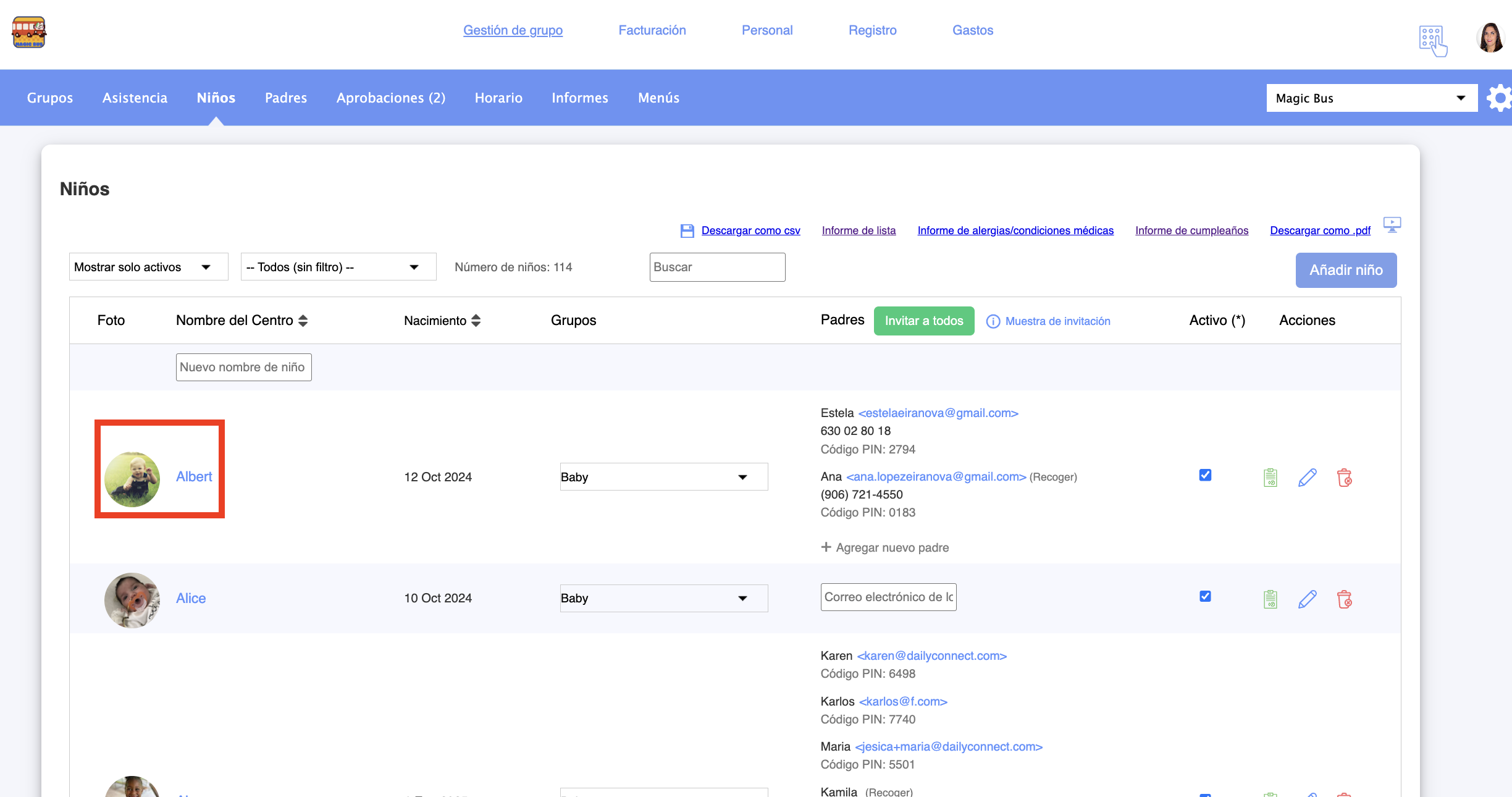Click the edit pencil for Albert

(1307, 478)
